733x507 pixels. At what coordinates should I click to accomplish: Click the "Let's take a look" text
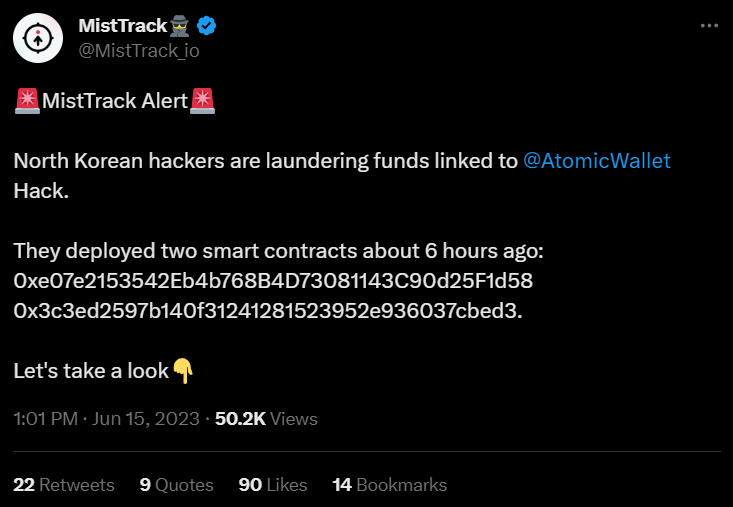[91, 371]
